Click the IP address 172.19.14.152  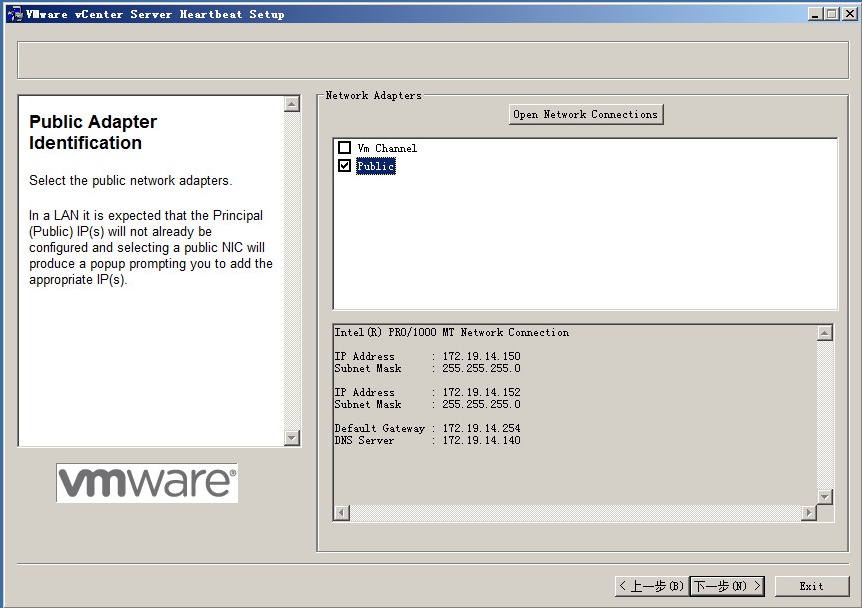click(x=481, y=392)
